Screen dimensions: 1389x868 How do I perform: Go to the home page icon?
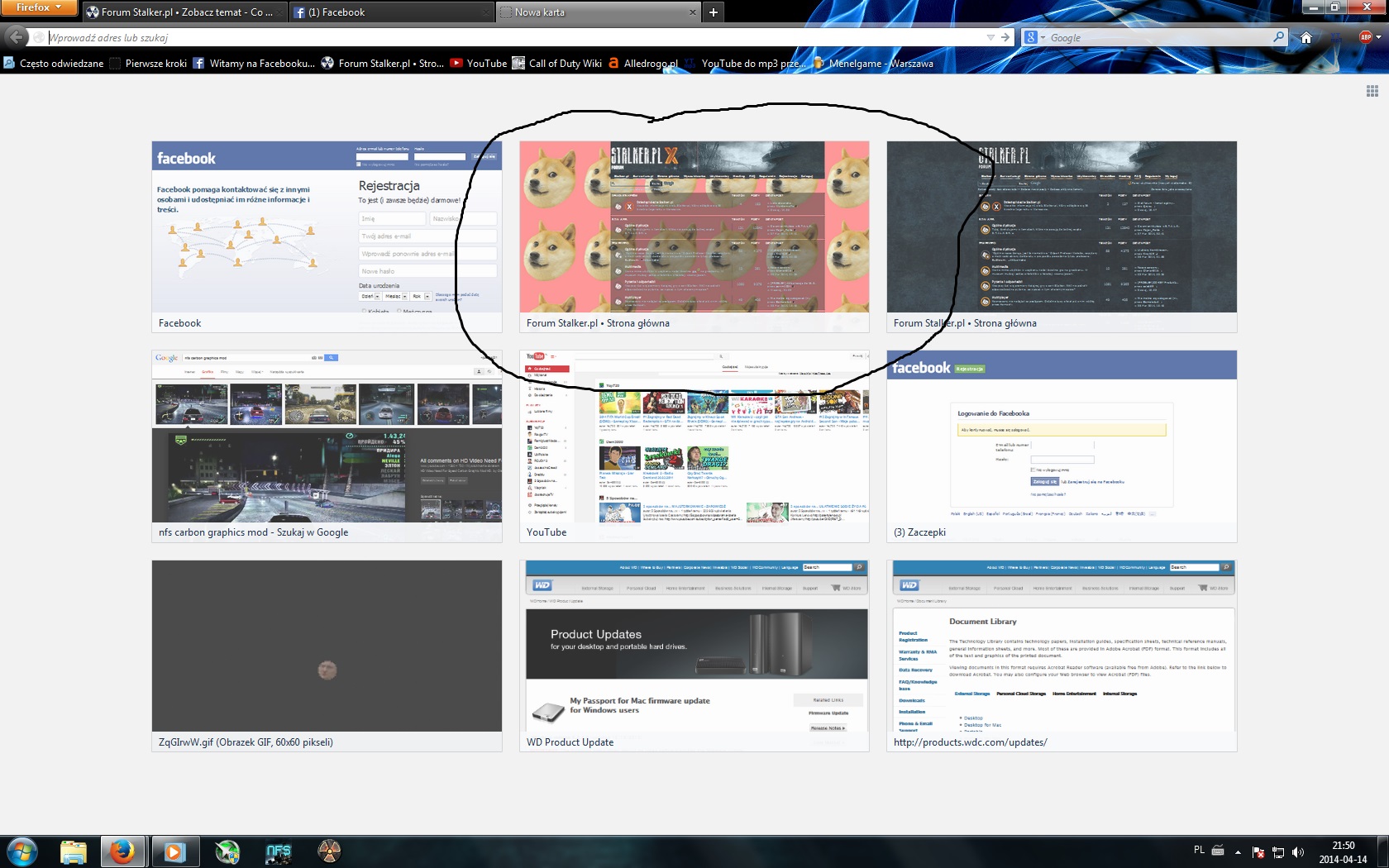tap(1306, 38)
